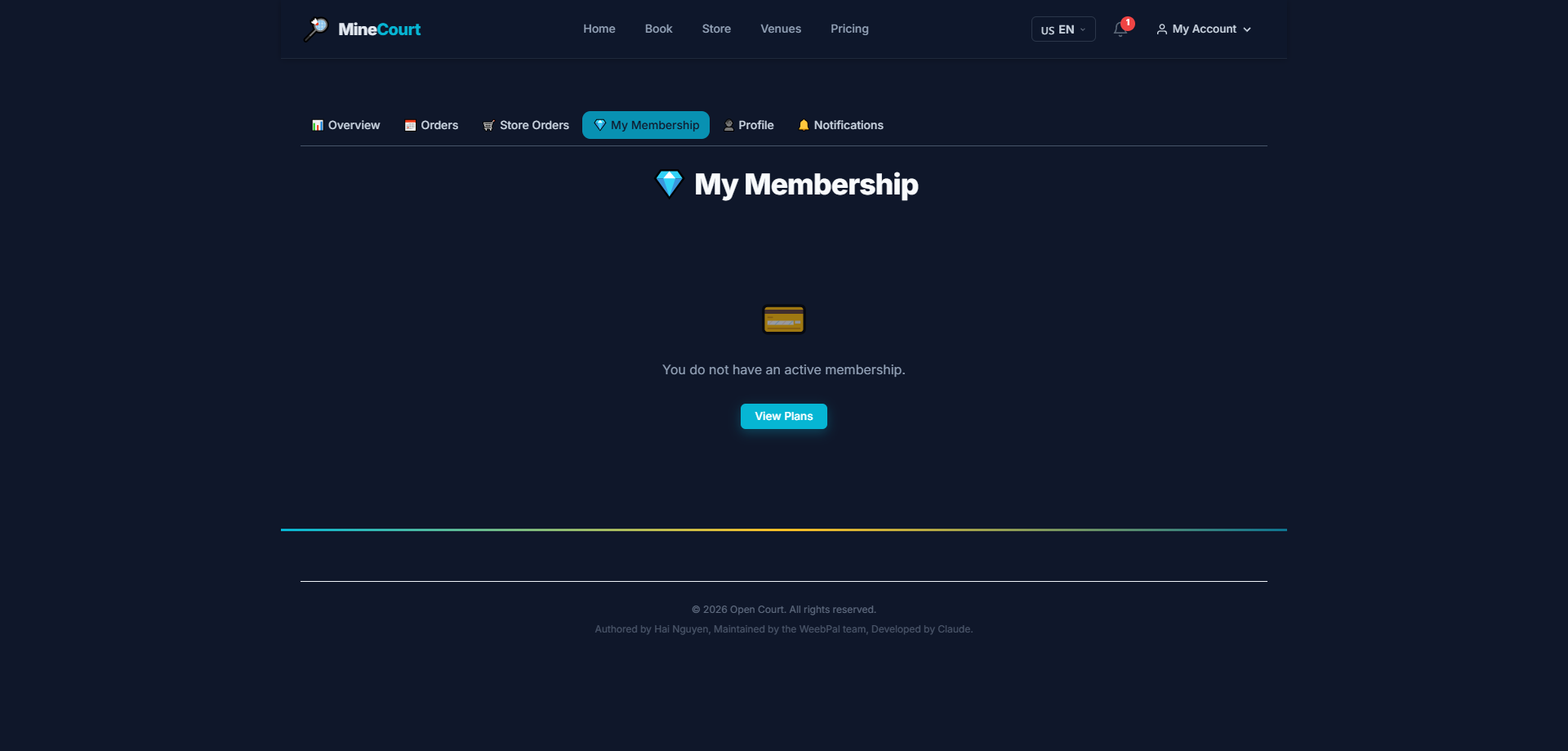1568x751 pixels.
Task: Select the My Membership tab
Action: click(646, 125)
